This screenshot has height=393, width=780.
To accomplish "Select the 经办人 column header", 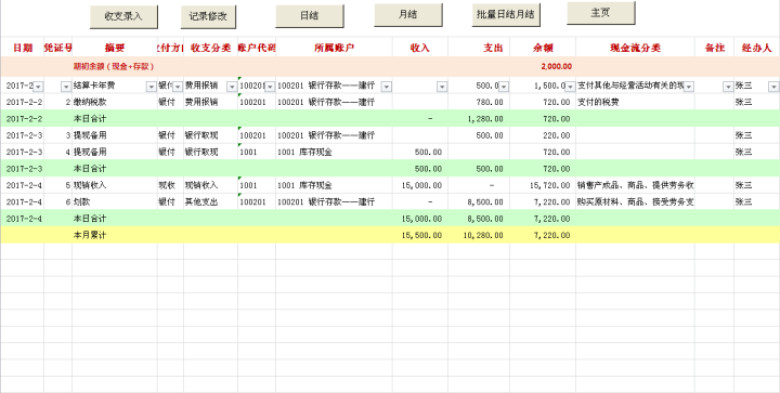I will (x=757, y=48).
